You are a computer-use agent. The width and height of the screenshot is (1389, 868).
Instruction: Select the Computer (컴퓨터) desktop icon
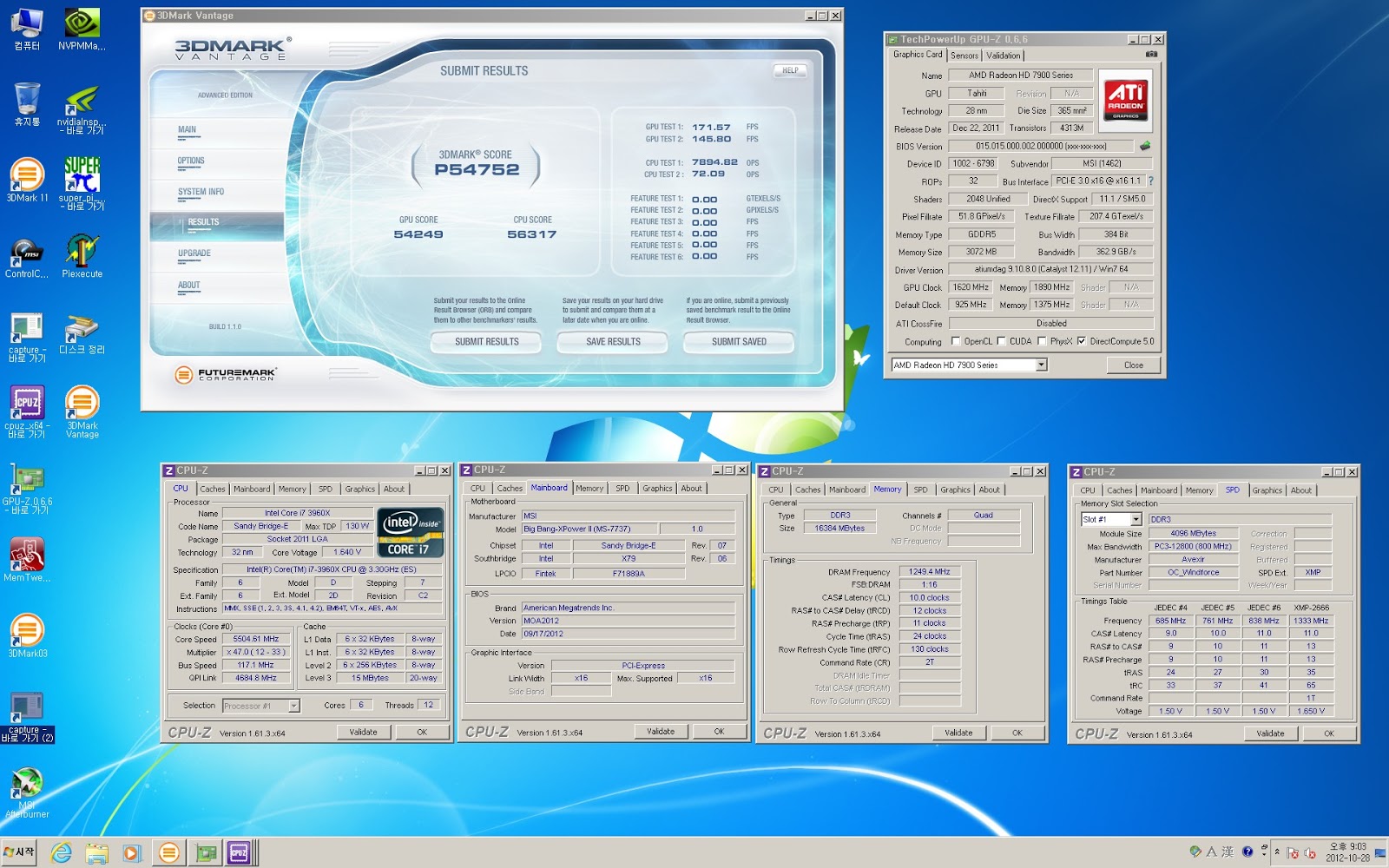(x=27, y=30)
